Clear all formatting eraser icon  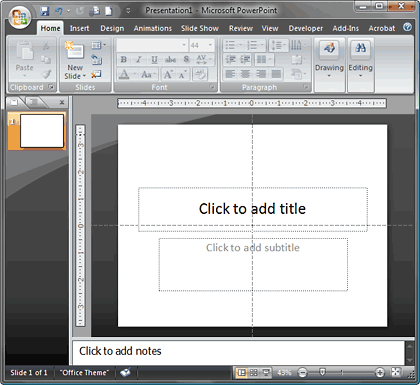[x=200, y=74]
